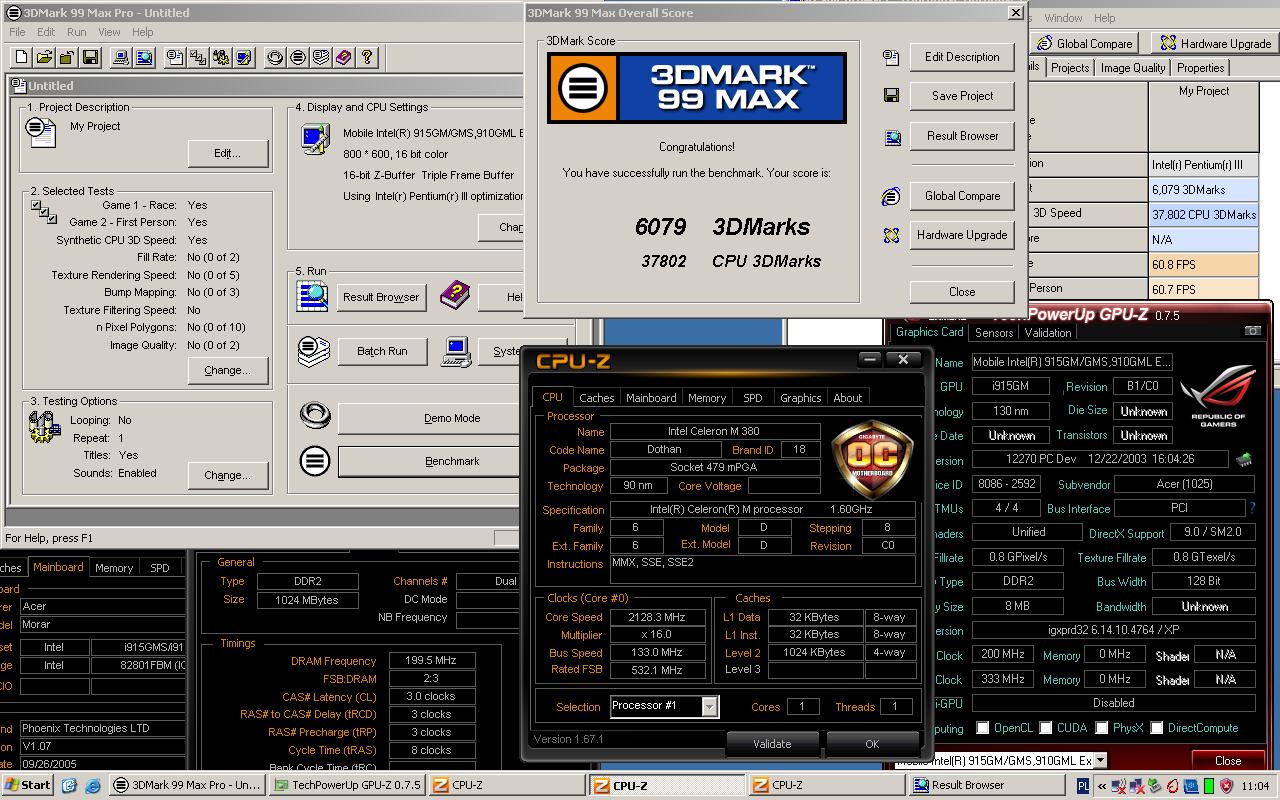Click the Intel Celeron M 380 name field
The width and height of the screenshot is (1280, 800).
(x=715, y=432)
